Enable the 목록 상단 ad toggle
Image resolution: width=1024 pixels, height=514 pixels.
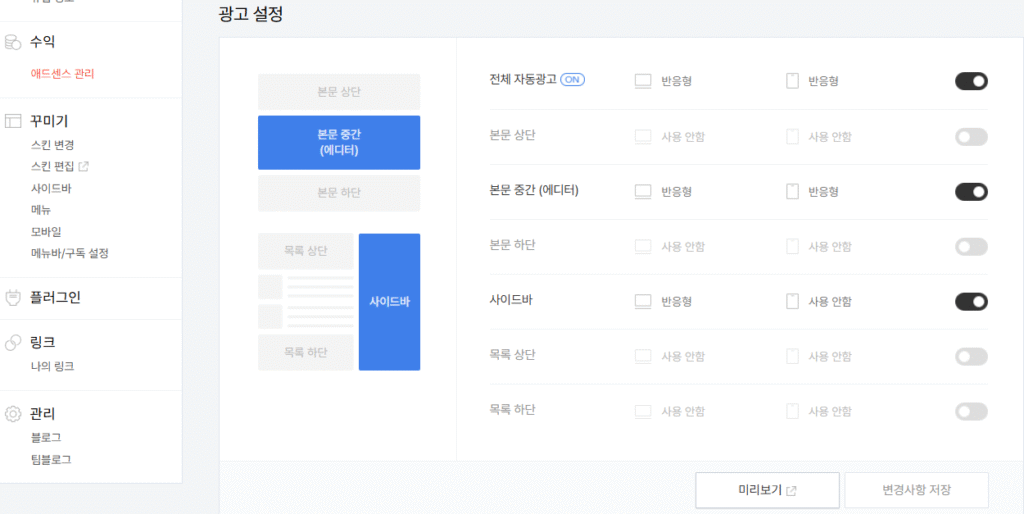click(971, 357)
